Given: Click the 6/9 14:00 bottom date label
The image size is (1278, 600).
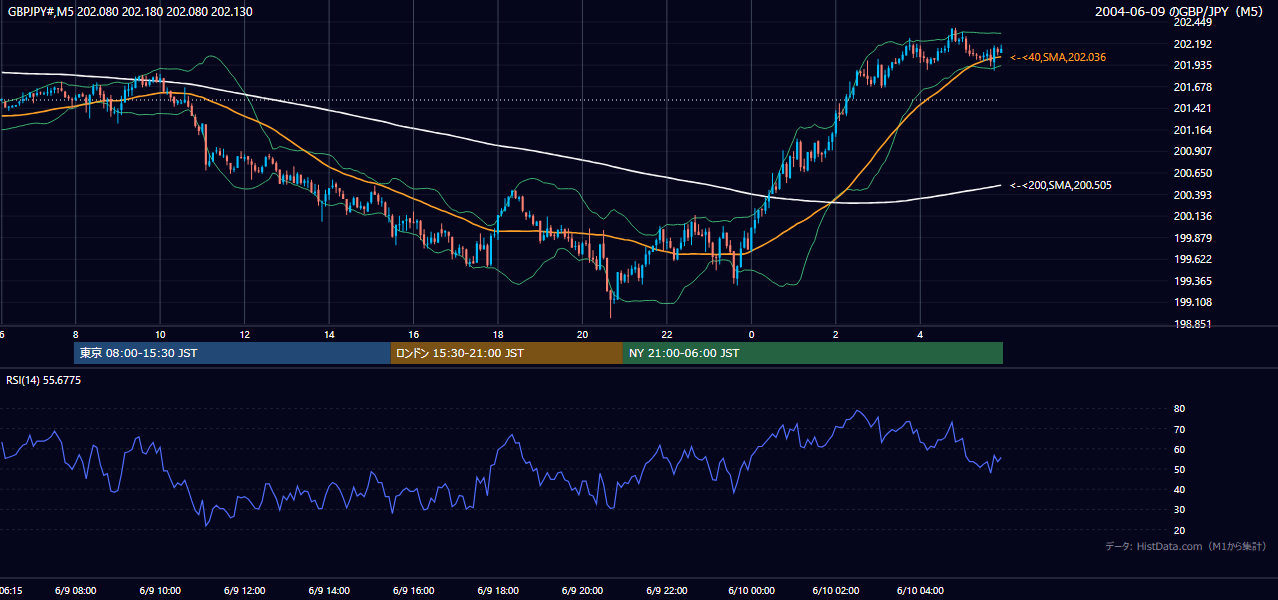Looking at the screenshot, I should coord(329,591).
